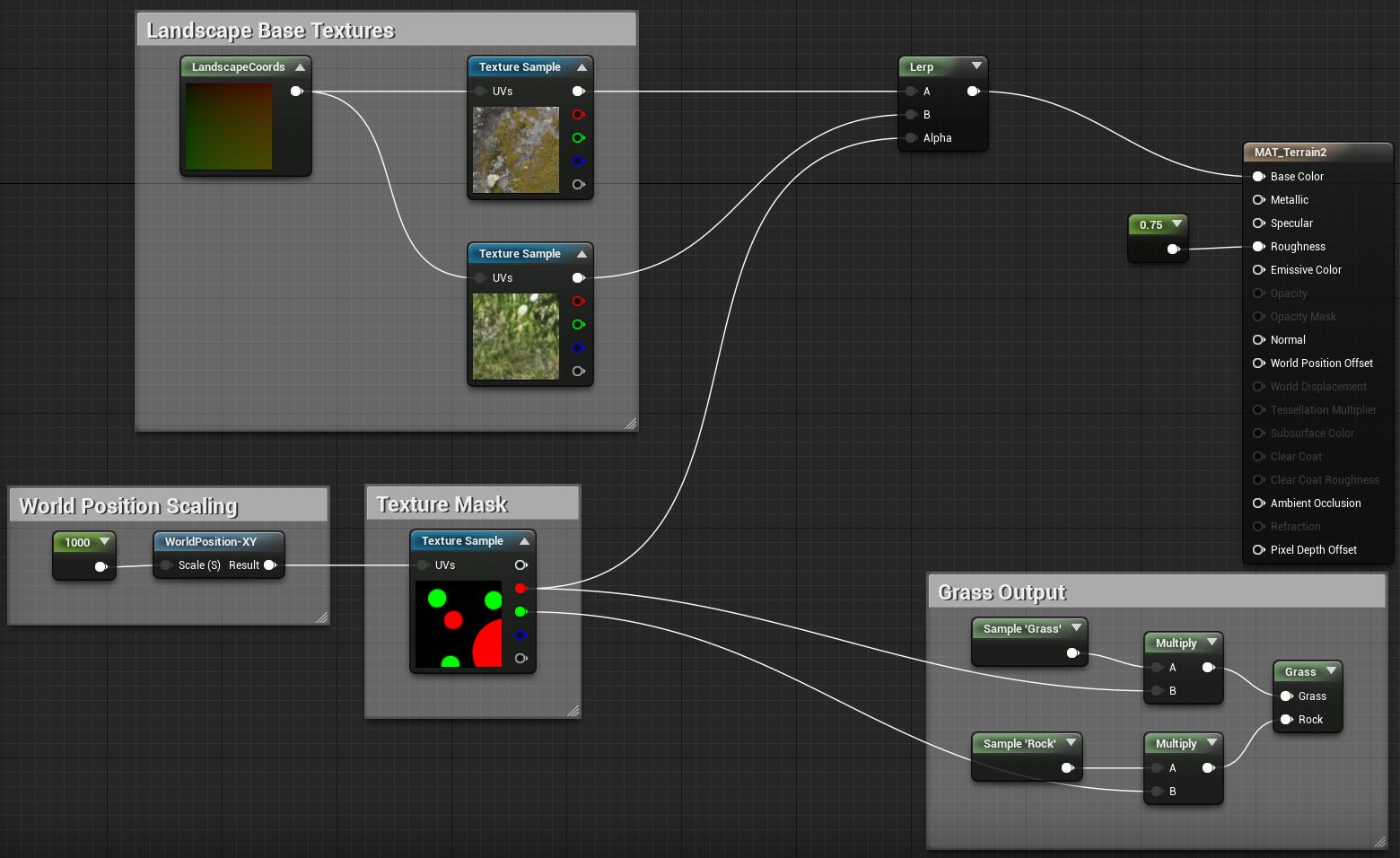Click Rock input pin on Grass node
This screenshot has height=858, width=1400.
point(1287,720)
